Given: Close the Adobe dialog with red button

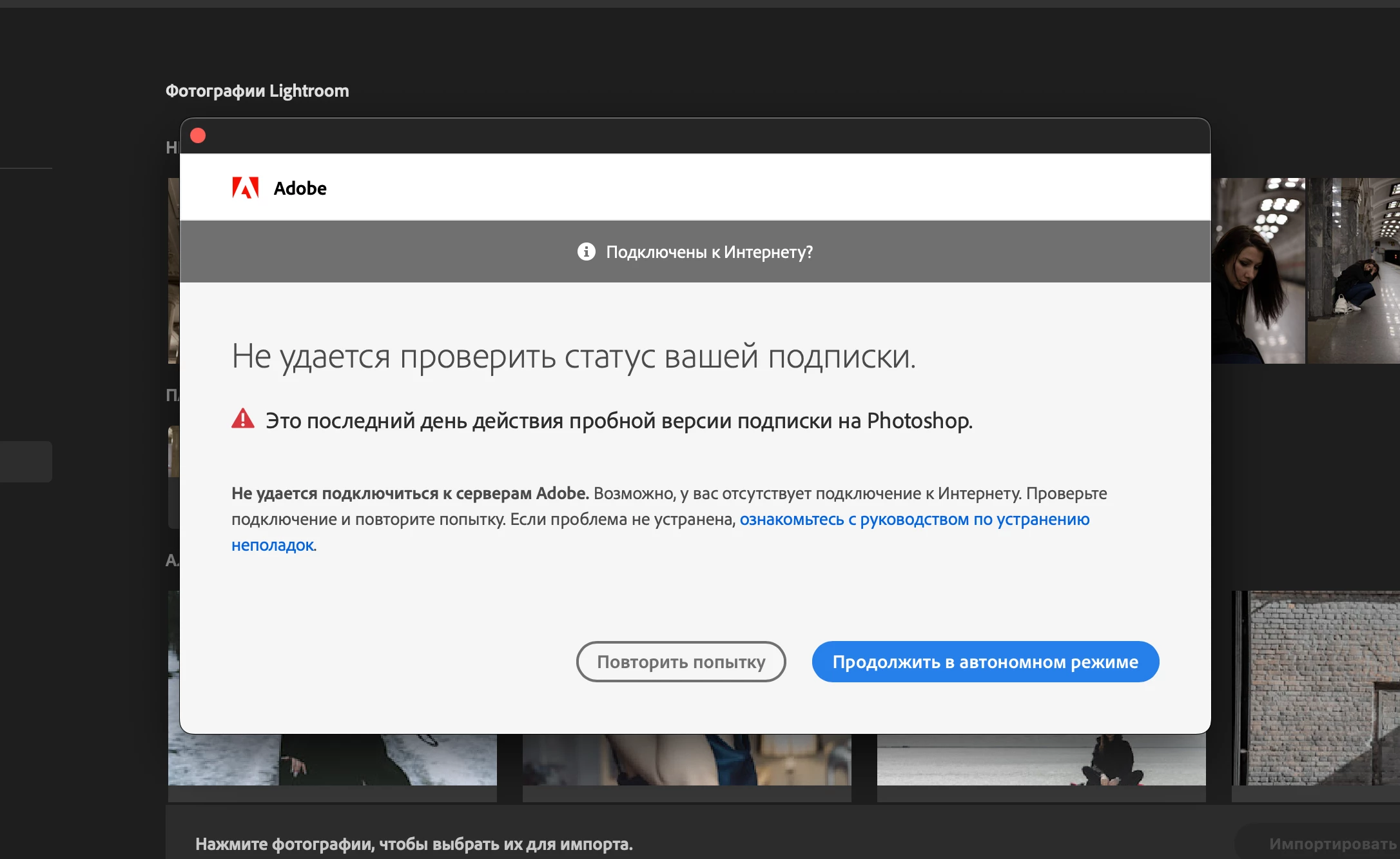Looking at the screenshot, I should (198, 135).
